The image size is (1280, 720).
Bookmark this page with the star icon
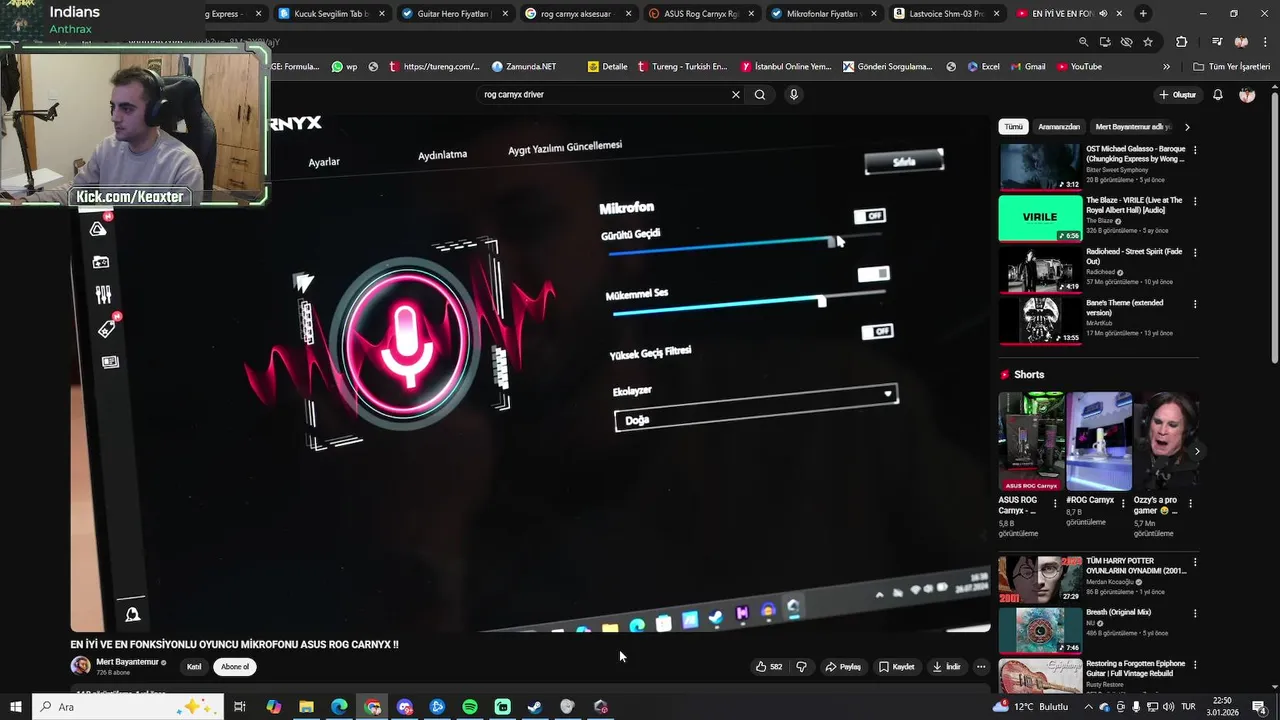(1148, 42)
